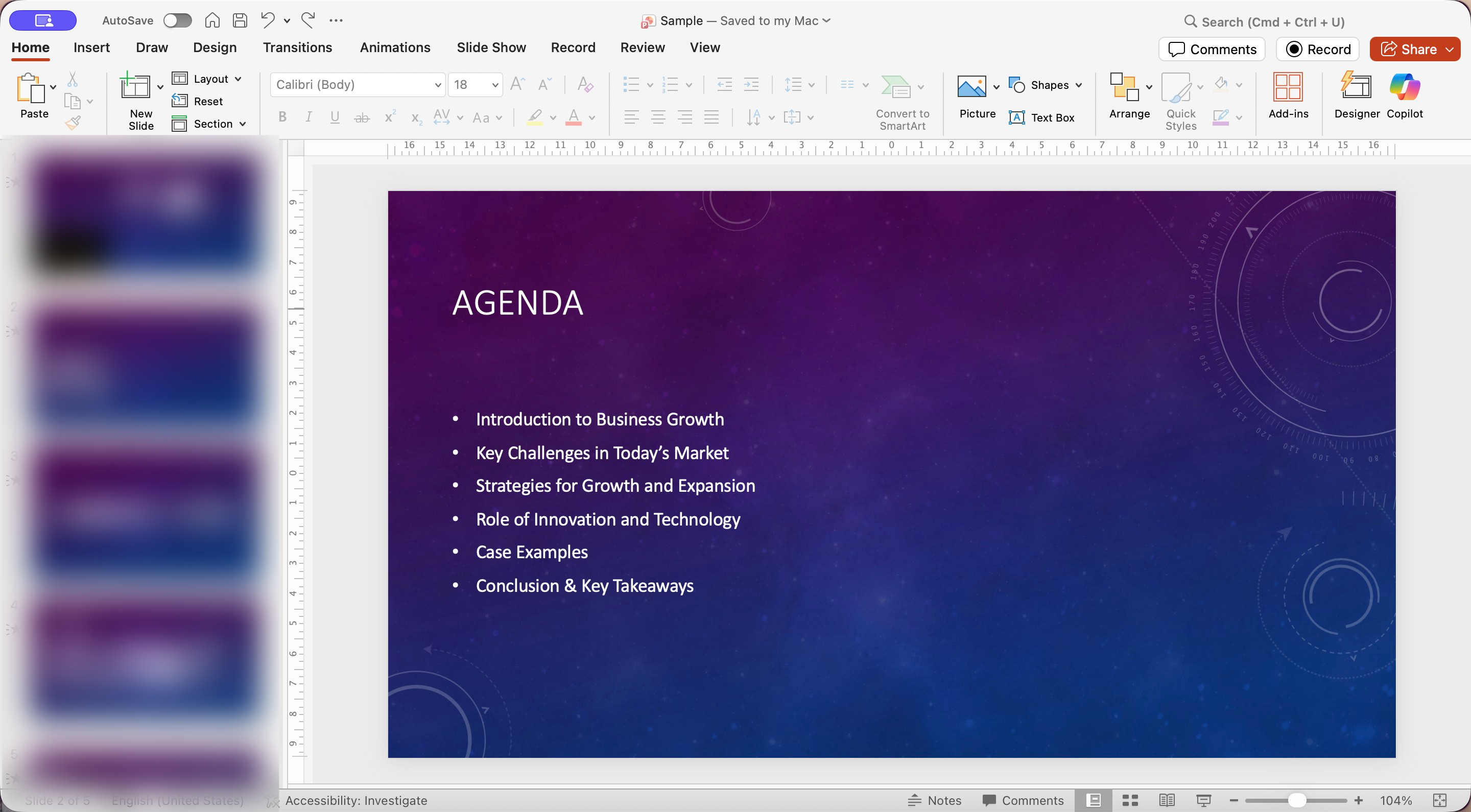
Task: Click the Save icon in title bar
Action: click(241, 20)
